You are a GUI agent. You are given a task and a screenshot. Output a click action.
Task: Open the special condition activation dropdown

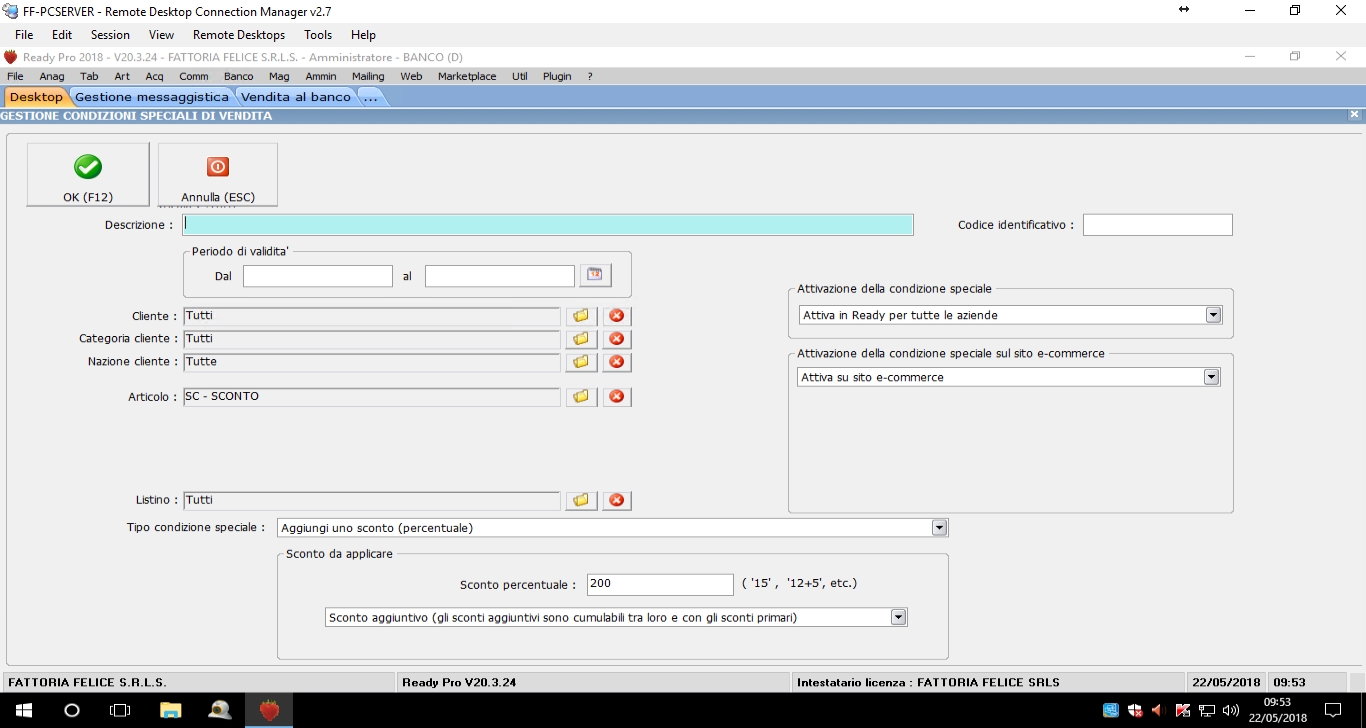click(1213, 315)
